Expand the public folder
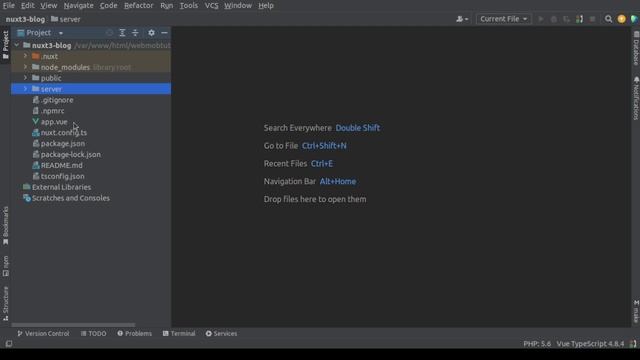The width and height of the screenshot is (640, 360). 25,78
